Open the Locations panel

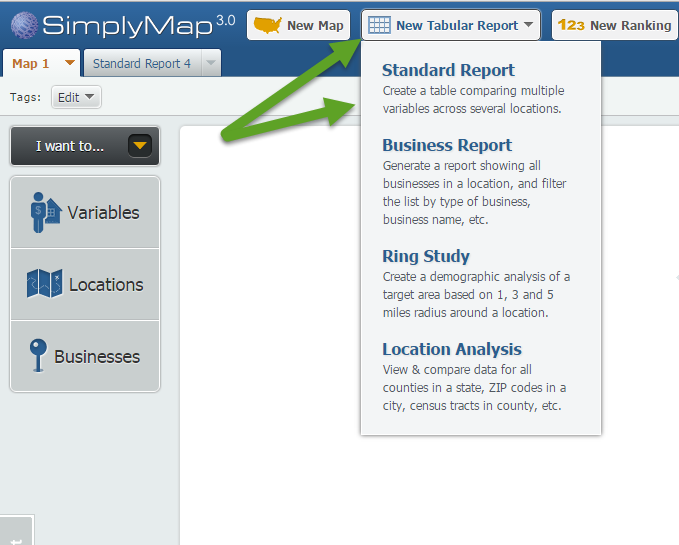pos(85,284)
